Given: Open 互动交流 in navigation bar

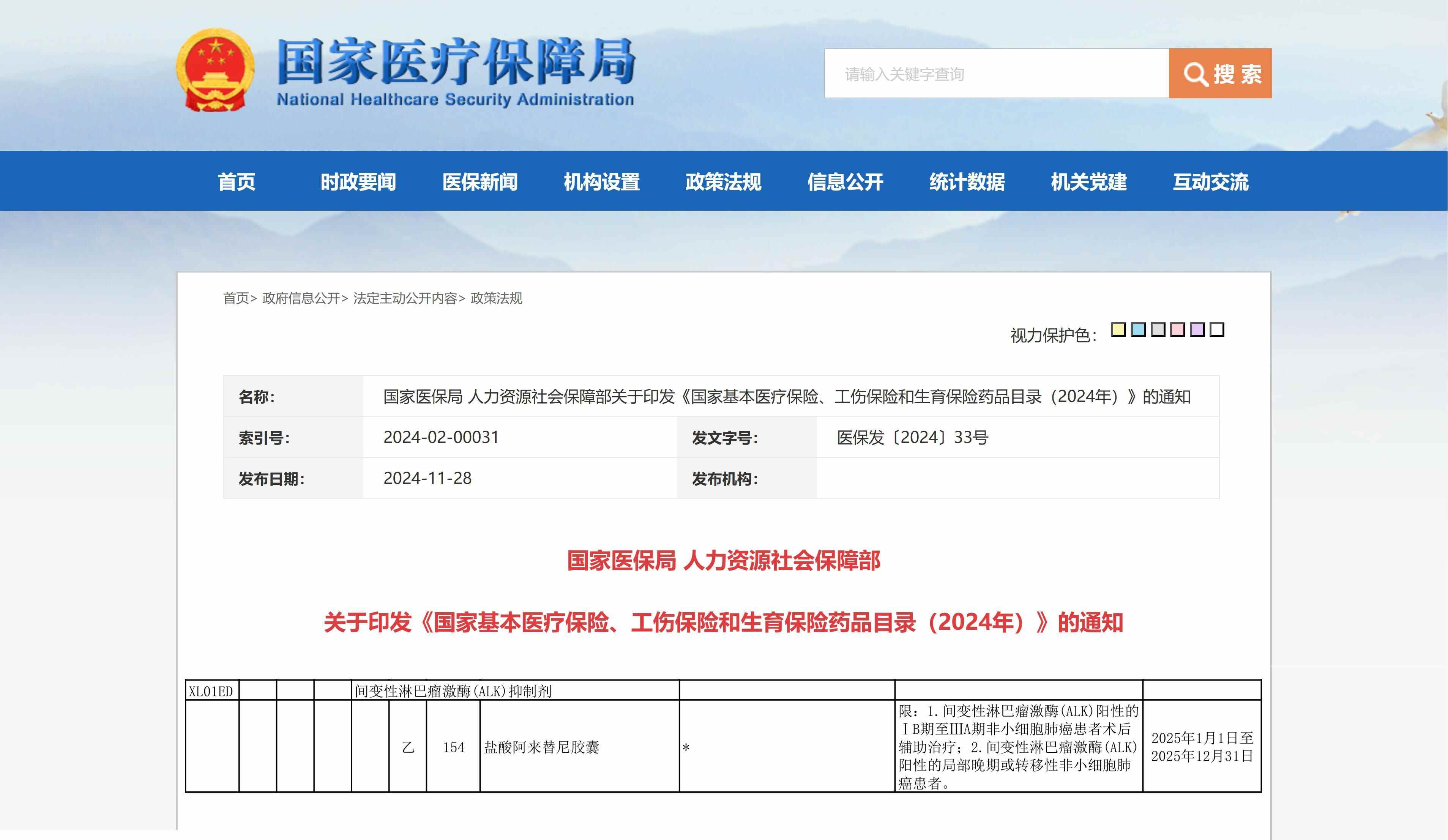Looking at the screenshot, I should [1211, 181].
